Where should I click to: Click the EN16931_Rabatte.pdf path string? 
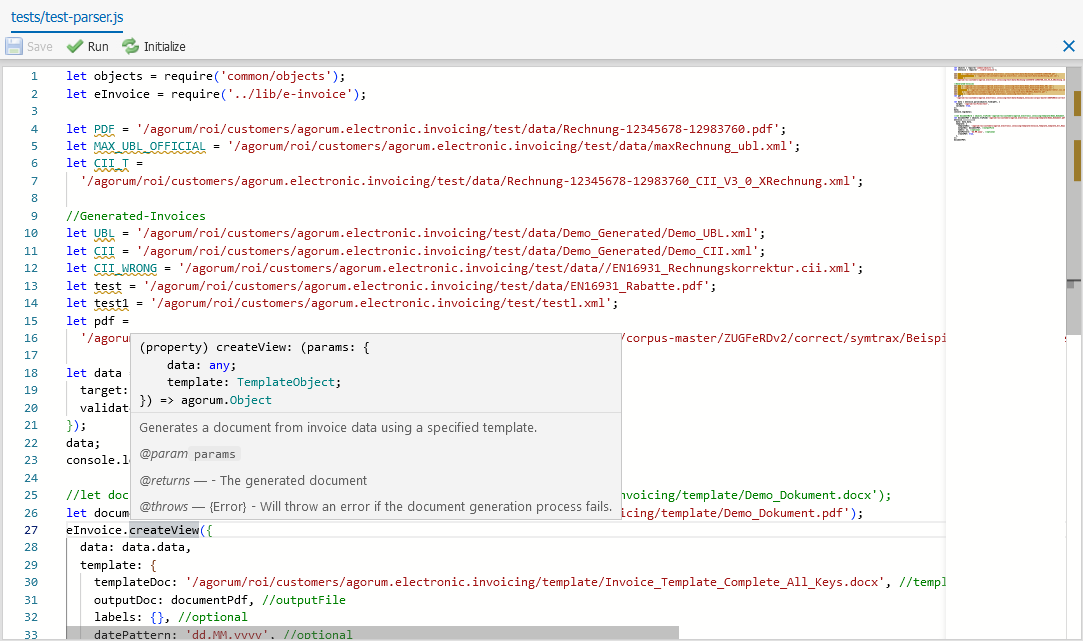click(427, 285)
